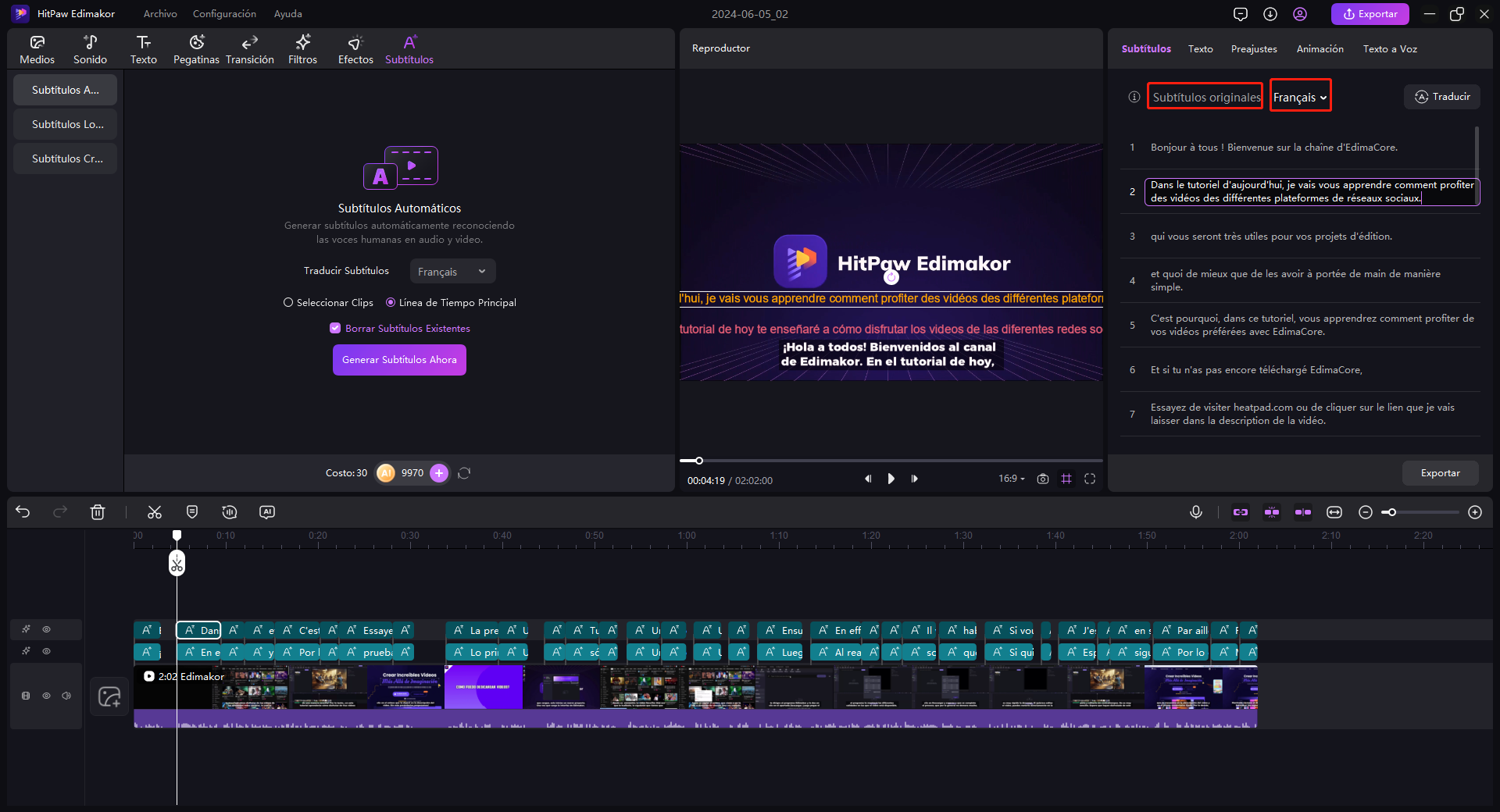1500x812 pixels.
Task: Open the Filtros panel
Action: pos(302,49)
